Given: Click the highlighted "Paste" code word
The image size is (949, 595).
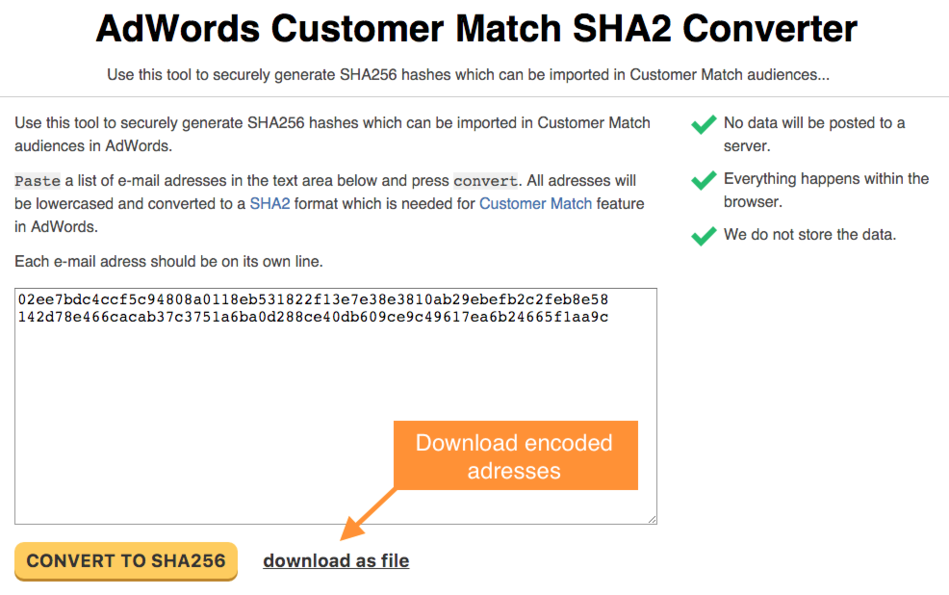Looking at the screenshot, I should click(37, 181).
